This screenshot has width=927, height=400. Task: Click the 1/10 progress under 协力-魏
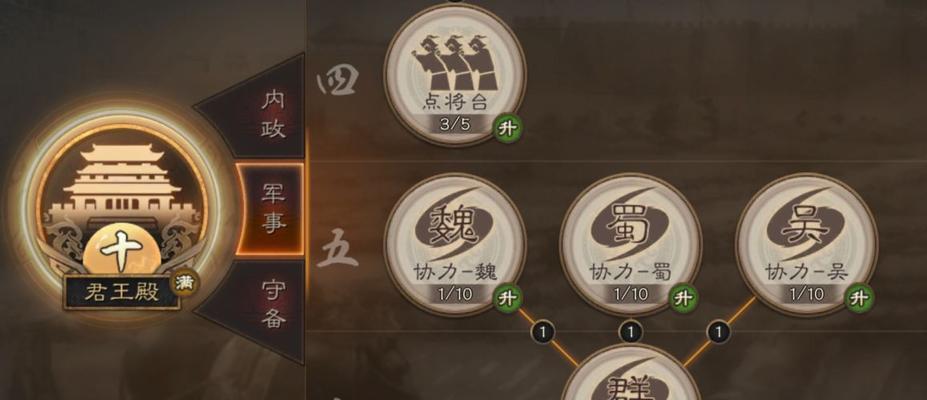(455, 294)
